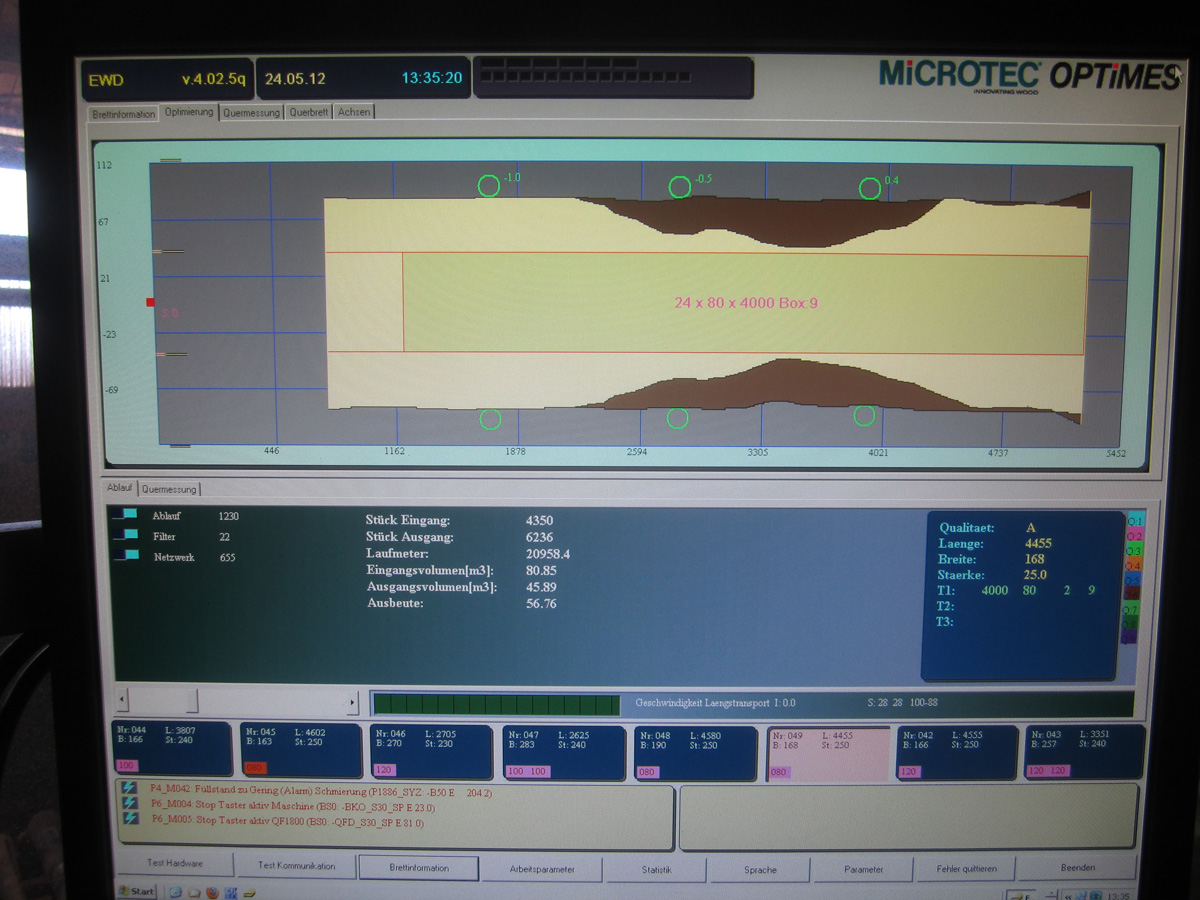The image size is (1200, 900).
Task: Click the green circle marker labeled -1.0
Action: coord(488,186)
